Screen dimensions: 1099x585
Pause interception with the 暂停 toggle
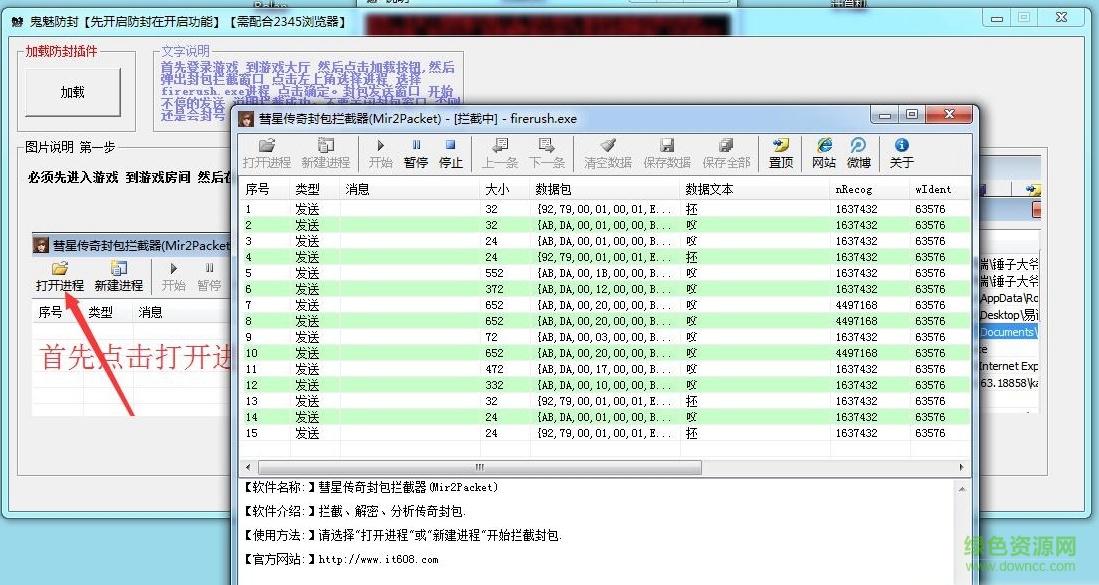pyautogui.click(x=415, y=152)
